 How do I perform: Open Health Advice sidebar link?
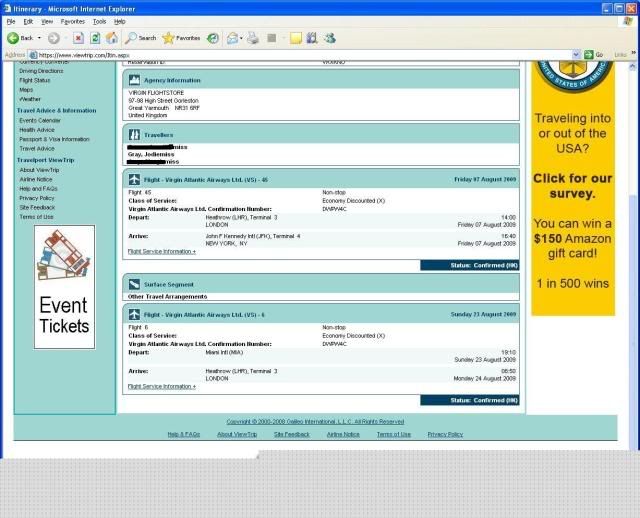[37, 130]
